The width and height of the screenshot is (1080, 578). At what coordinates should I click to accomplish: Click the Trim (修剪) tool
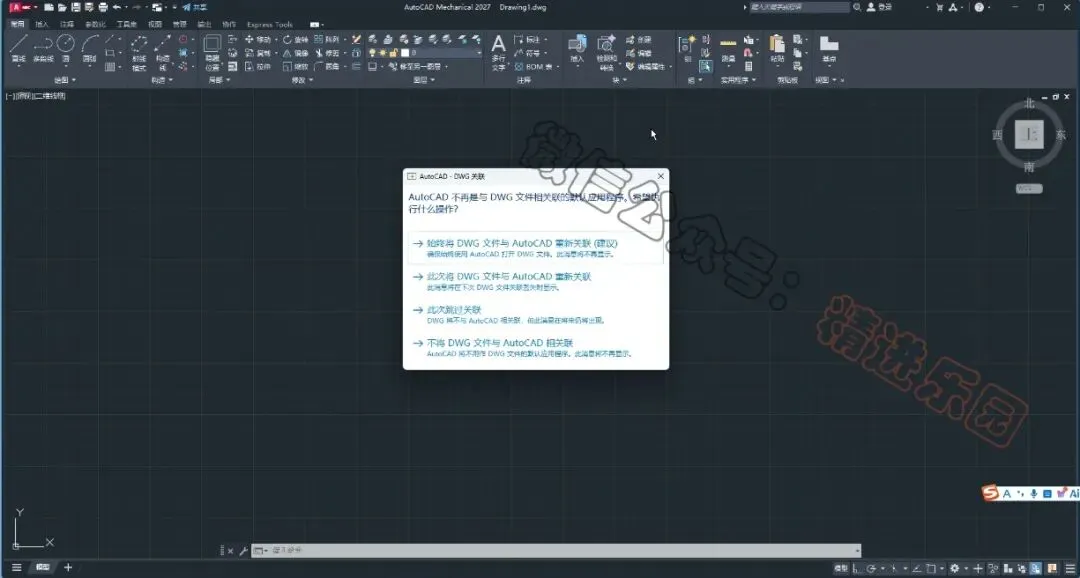point(327,53)
